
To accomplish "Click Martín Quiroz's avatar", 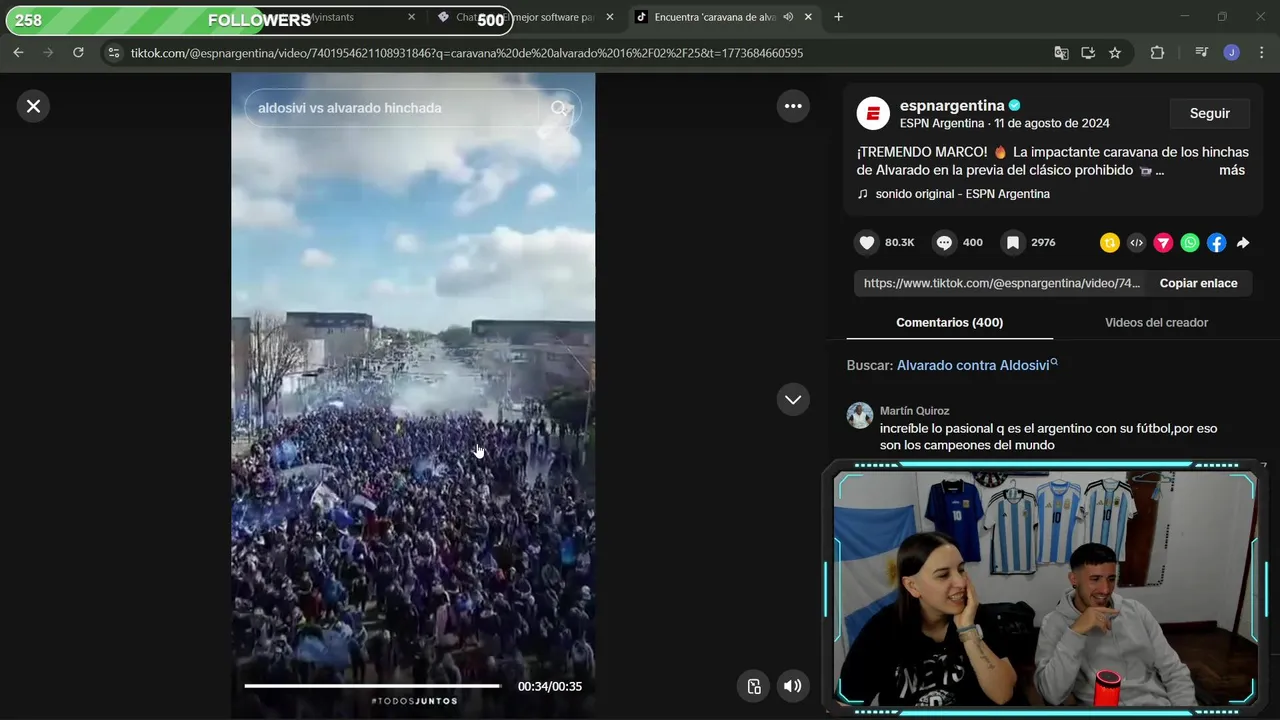I will 860,415.
